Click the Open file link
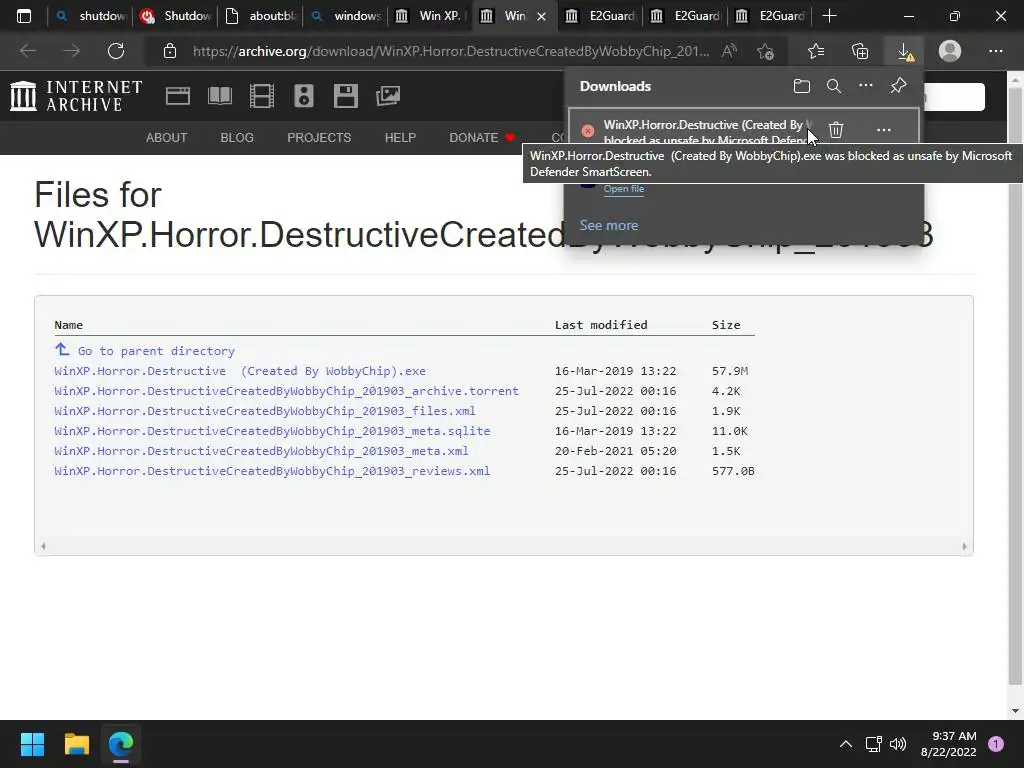Image resolution: width=1024 pixels, height=768 pixels. pyautogui.click(x=624, y=189)
